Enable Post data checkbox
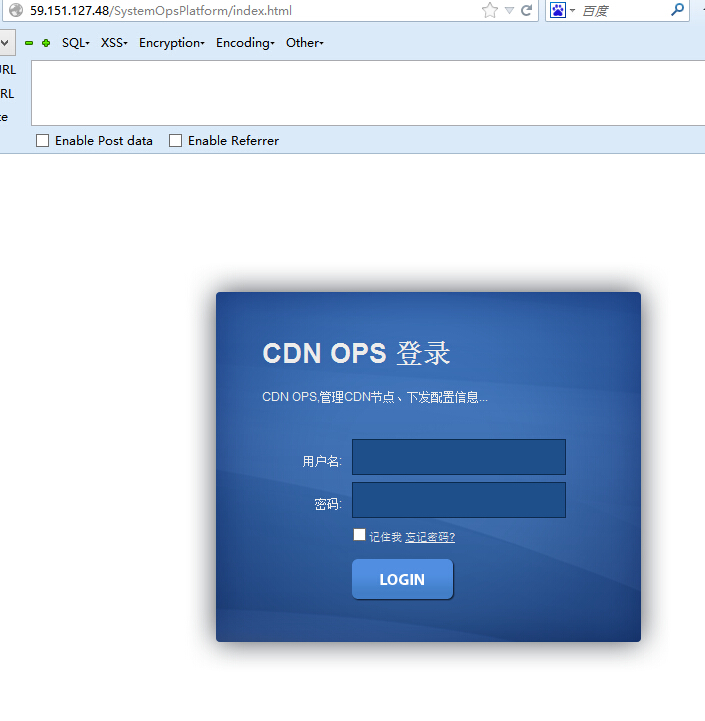The width and height of the screenshot is (705, 721). coord(42,140)
